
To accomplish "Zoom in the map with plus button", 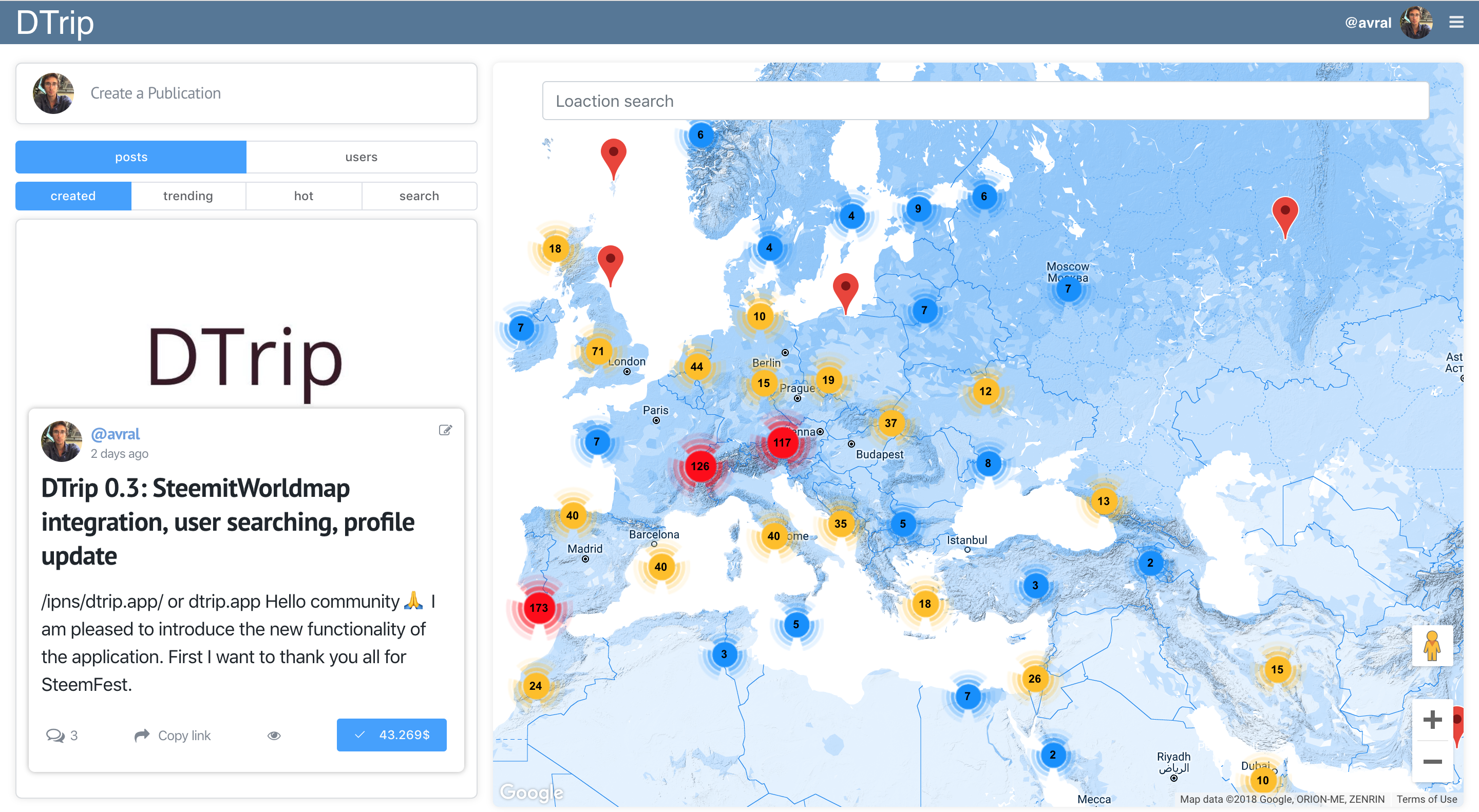I will coord(1432,720).
